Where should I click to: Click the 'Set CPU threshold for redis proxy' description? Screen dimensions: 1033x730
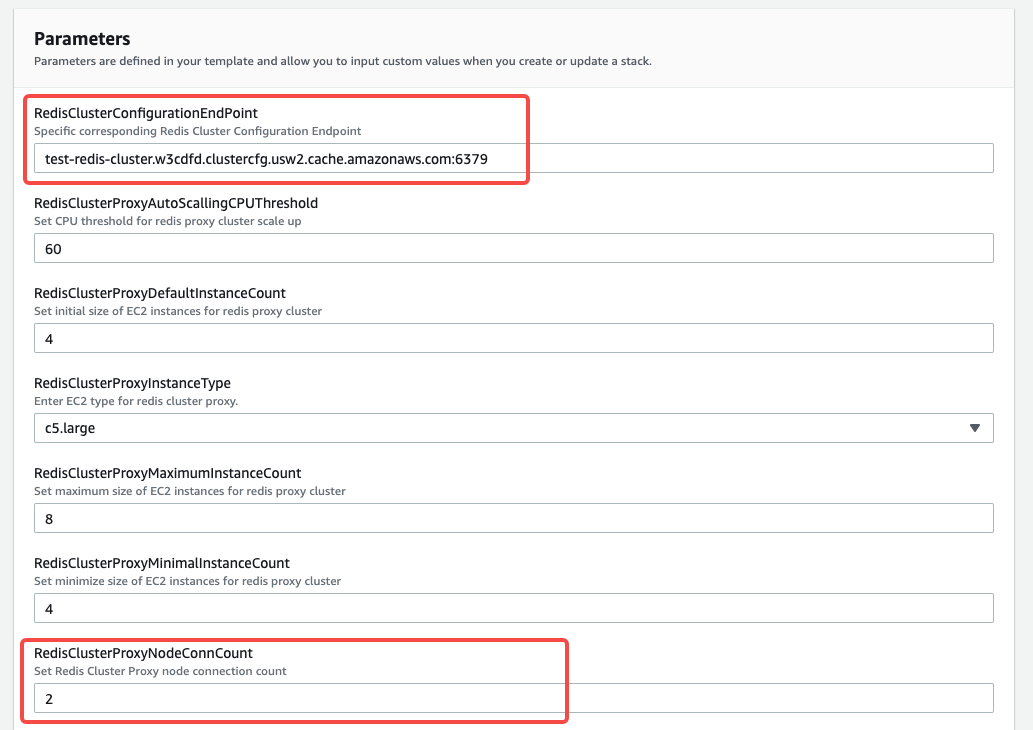pyautogui.click(x=168, y=221)
